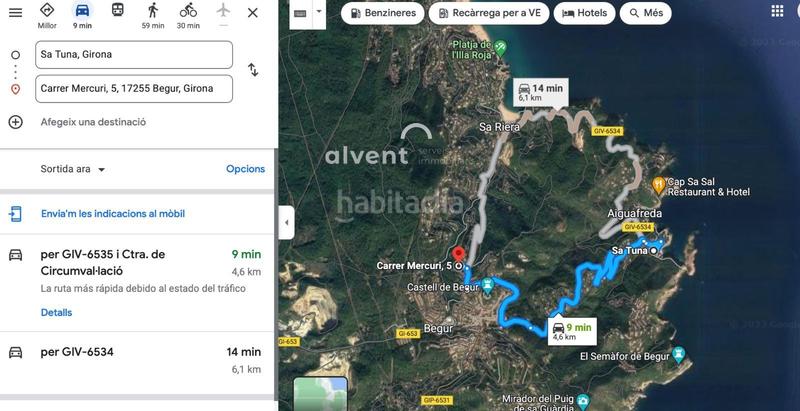The height and width of the screenshot is (411, 800).
Task: Select the best travel mode icon
Action: coord(47,10)
